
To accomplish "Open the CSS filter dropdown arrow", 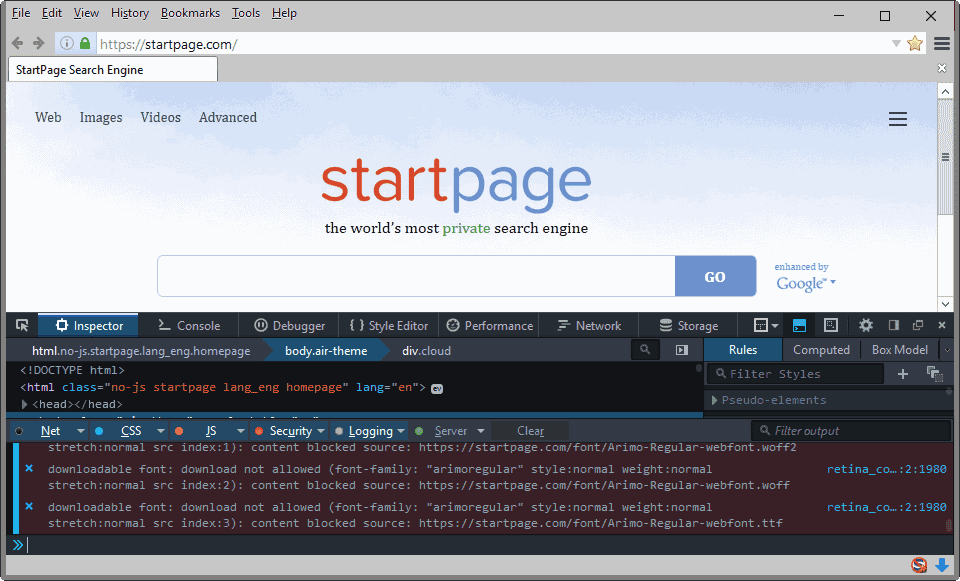I will point(160,431).
